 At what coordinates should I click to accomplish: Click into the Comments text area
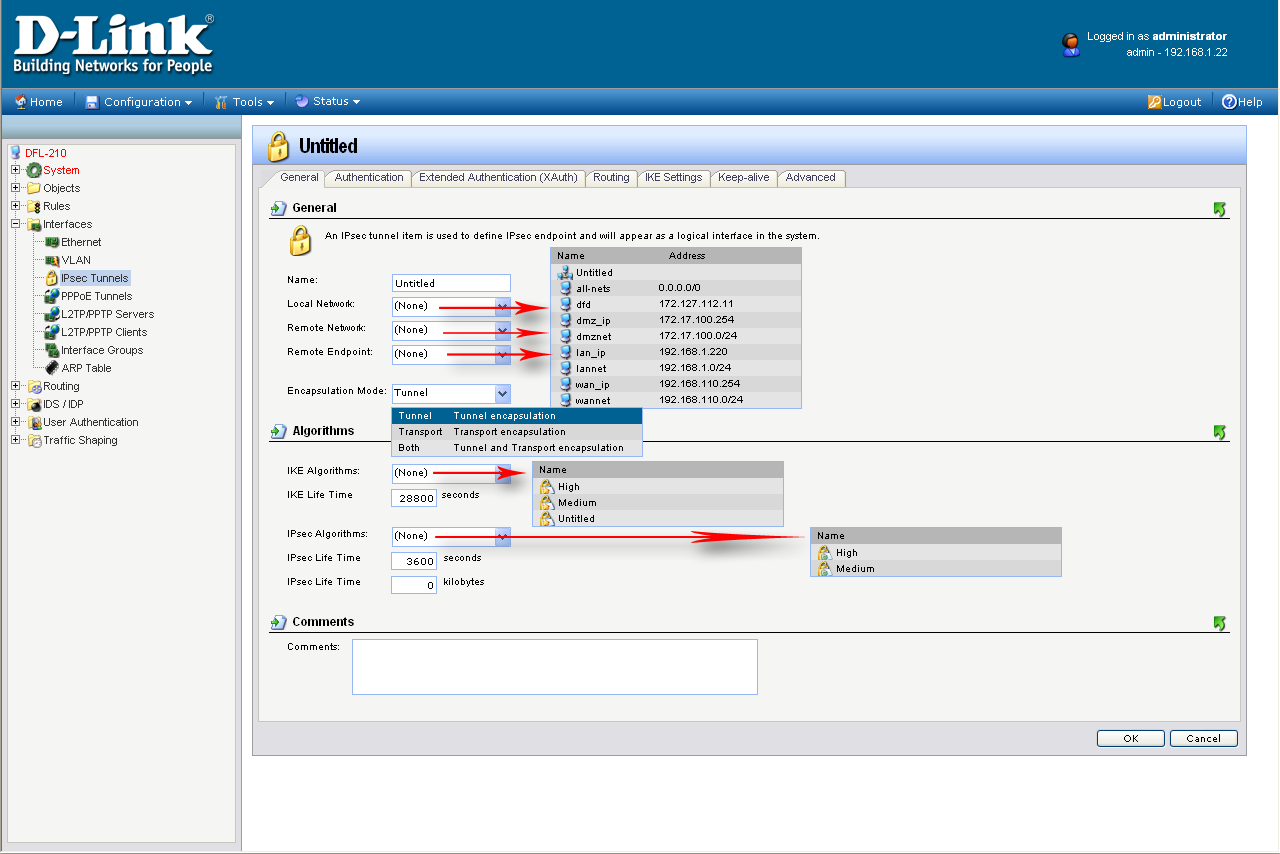pyautogui.click(x=554, y=666)
